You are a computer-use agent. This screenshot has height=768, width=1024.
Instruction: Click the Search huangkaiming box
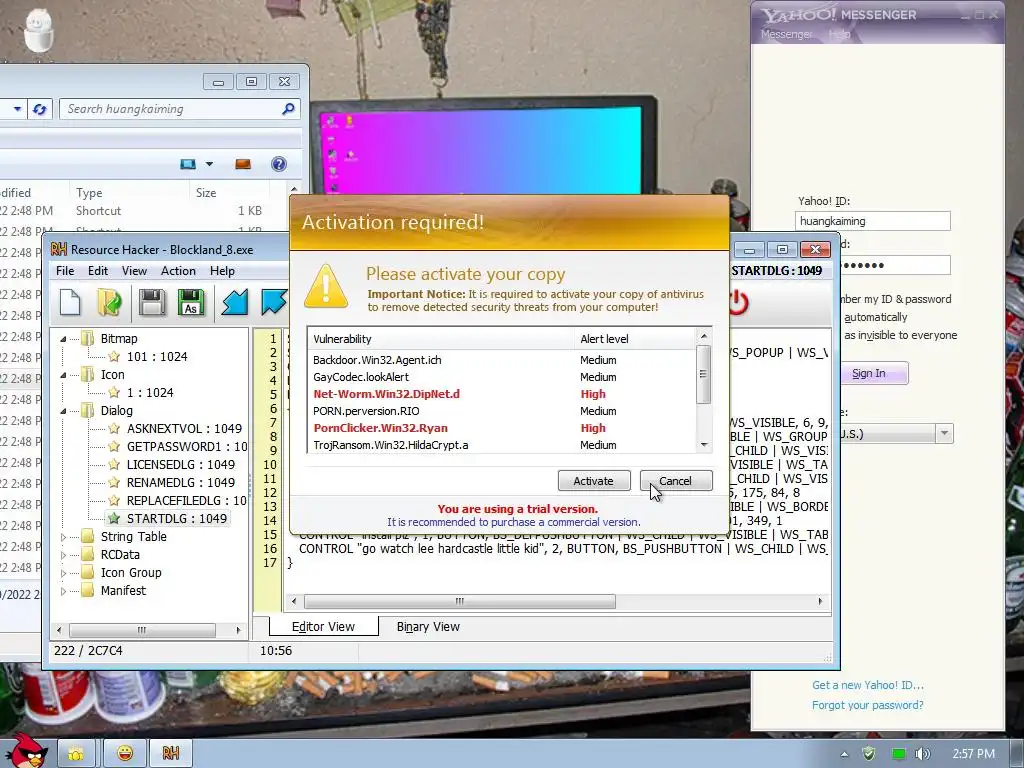(x=180, y=109)
